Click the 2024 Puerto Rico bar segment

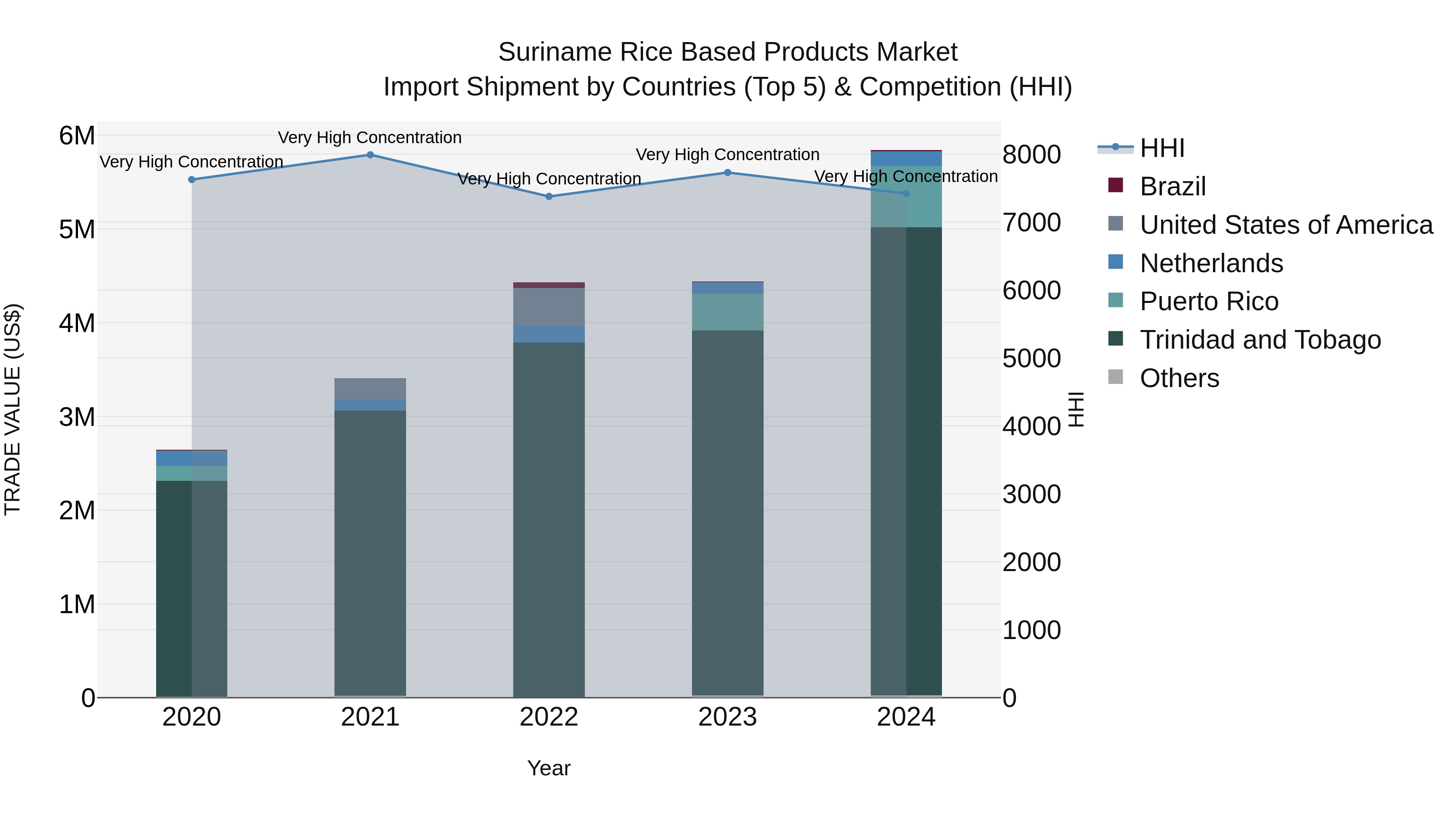coord(906,197)
